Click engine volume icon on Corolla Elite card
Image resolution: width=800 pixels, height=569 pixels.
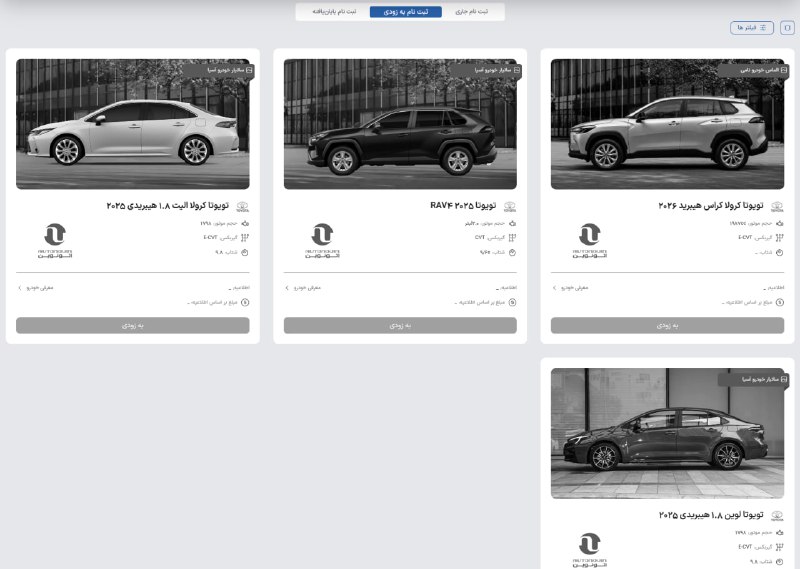[x=245, y=224]
